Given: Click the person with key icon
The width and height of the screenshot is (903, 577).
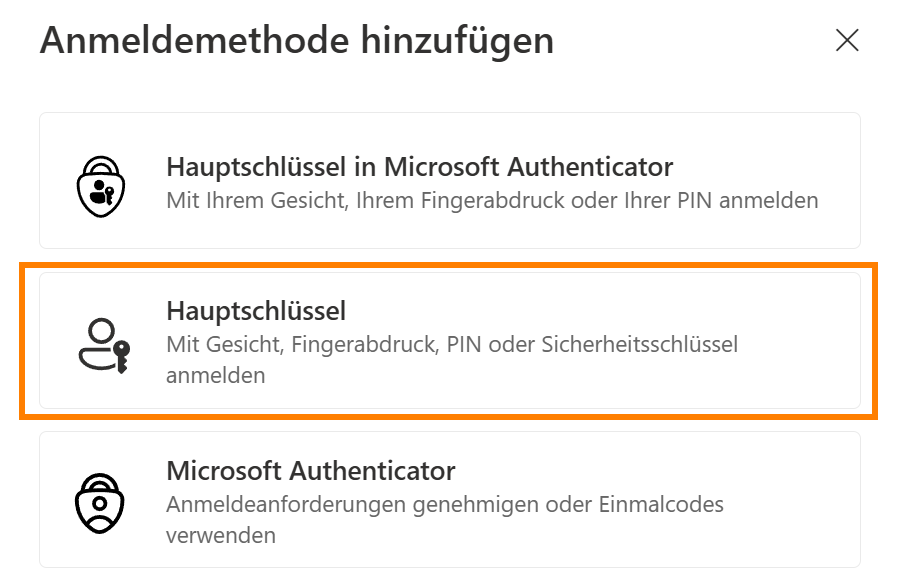Looking at the screenshot, I should pyautogui.click(x=104, y=346).
